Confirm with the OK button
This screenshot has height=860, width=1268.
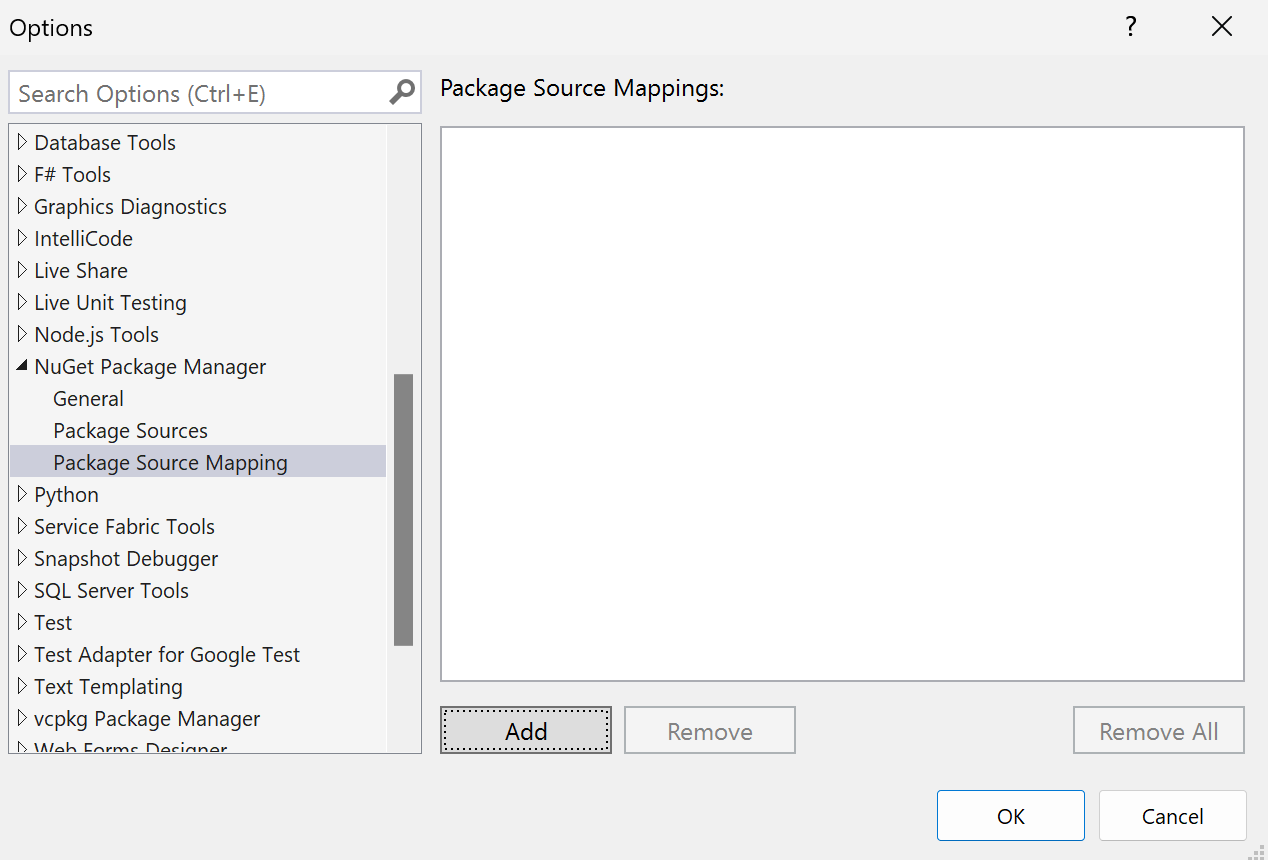tap(1011, 816)
